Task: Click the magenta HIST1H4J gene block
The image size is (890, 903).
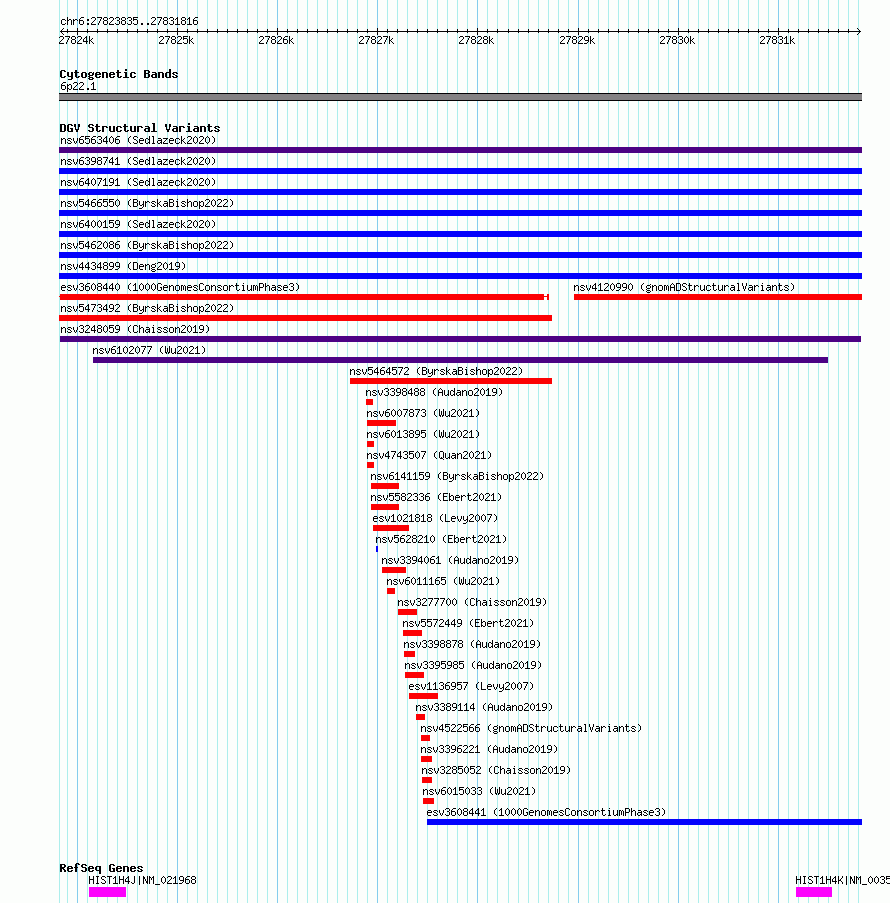Action: [x=107, y=892]
